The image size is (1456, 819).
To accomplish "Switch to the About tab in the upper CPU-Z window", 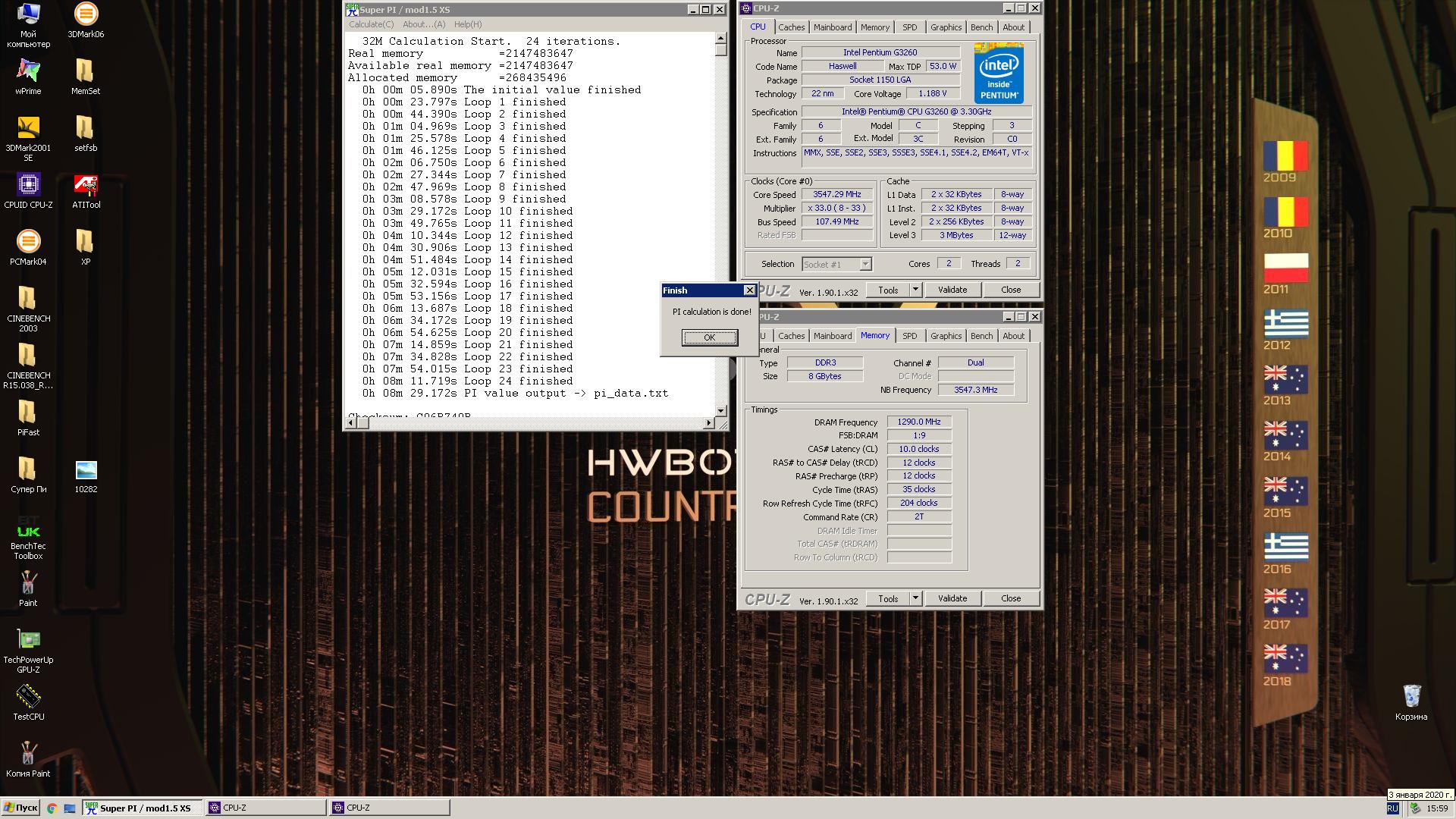I will (x=1013, y=27).
